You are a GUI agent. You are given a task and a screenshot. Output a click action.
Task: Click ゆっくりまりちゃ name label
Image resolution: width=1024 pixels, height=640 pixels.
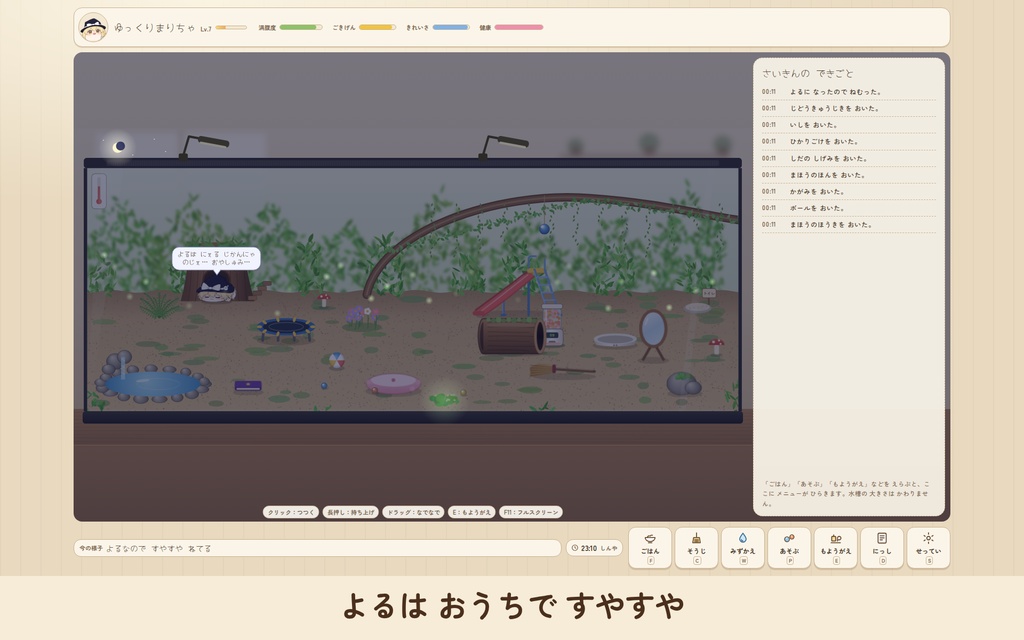click(x=154, y=27)
